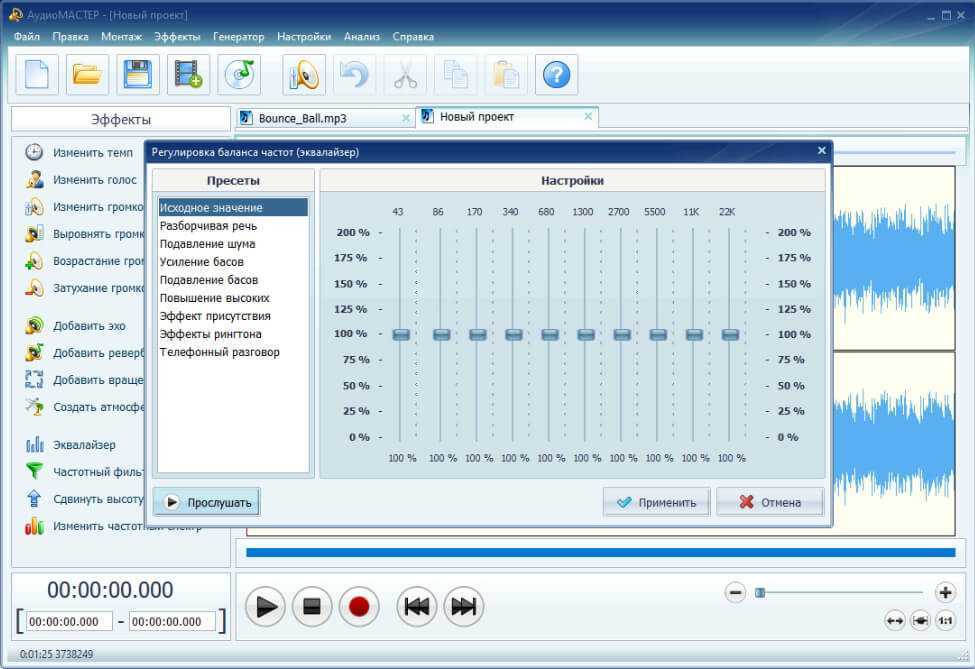975x669 pixels.
Task: Click the Применить button
Action: coord(656,502)
